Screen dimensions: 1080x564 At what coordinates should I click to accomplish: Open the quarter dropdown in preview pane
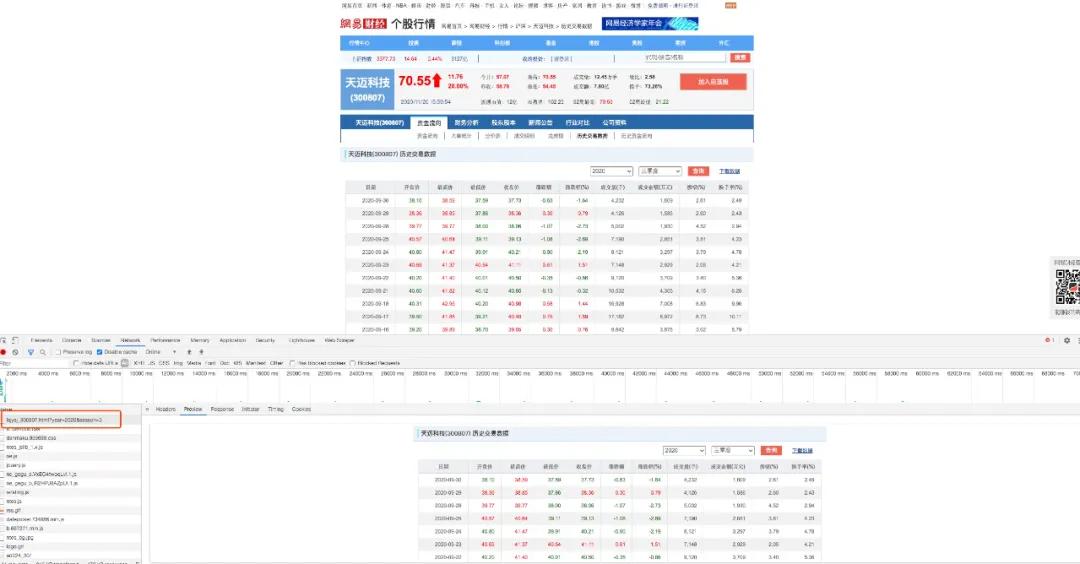(733, 450)
